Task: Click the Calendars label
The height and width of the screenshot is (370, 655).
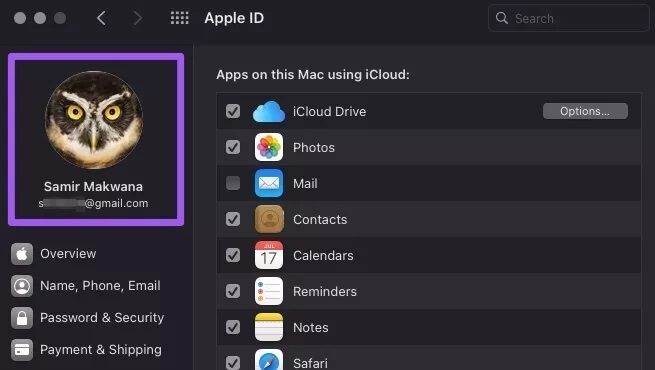Action: tap(323, 255)
